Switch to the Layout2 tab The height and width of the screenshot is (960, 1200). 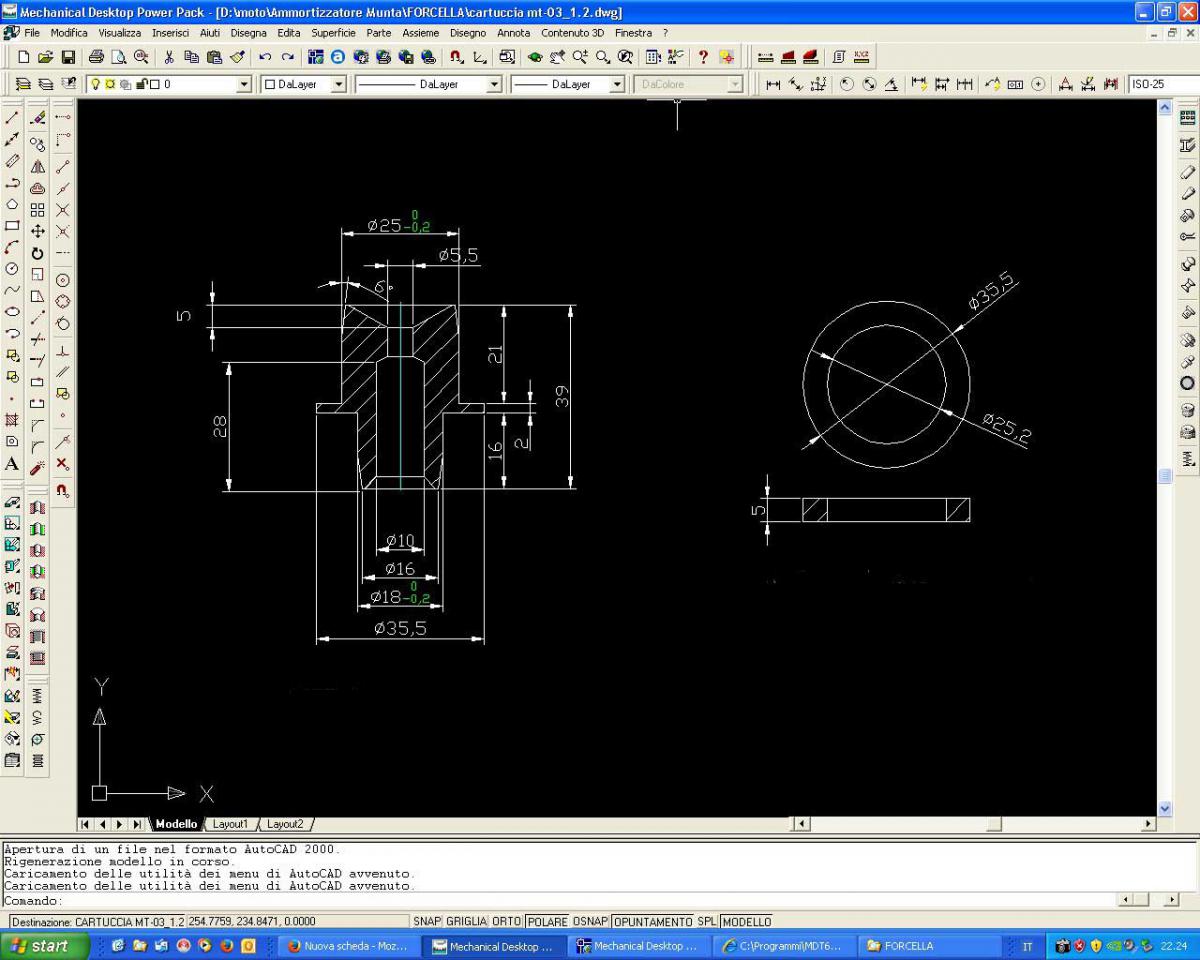pyautogui.click(x=285, y=824)
